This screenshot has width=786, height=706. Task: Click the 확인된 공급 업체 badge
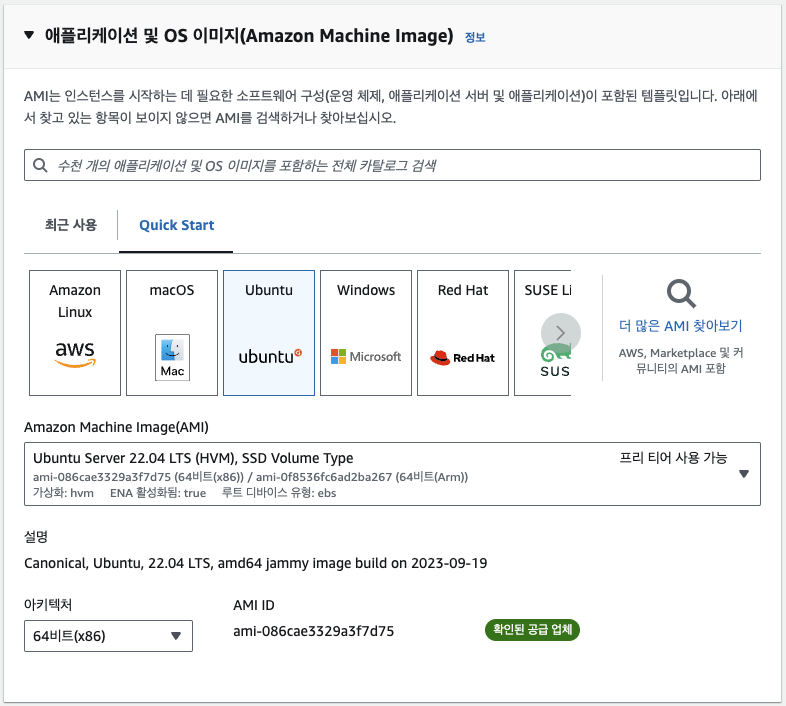click(532, 630)
